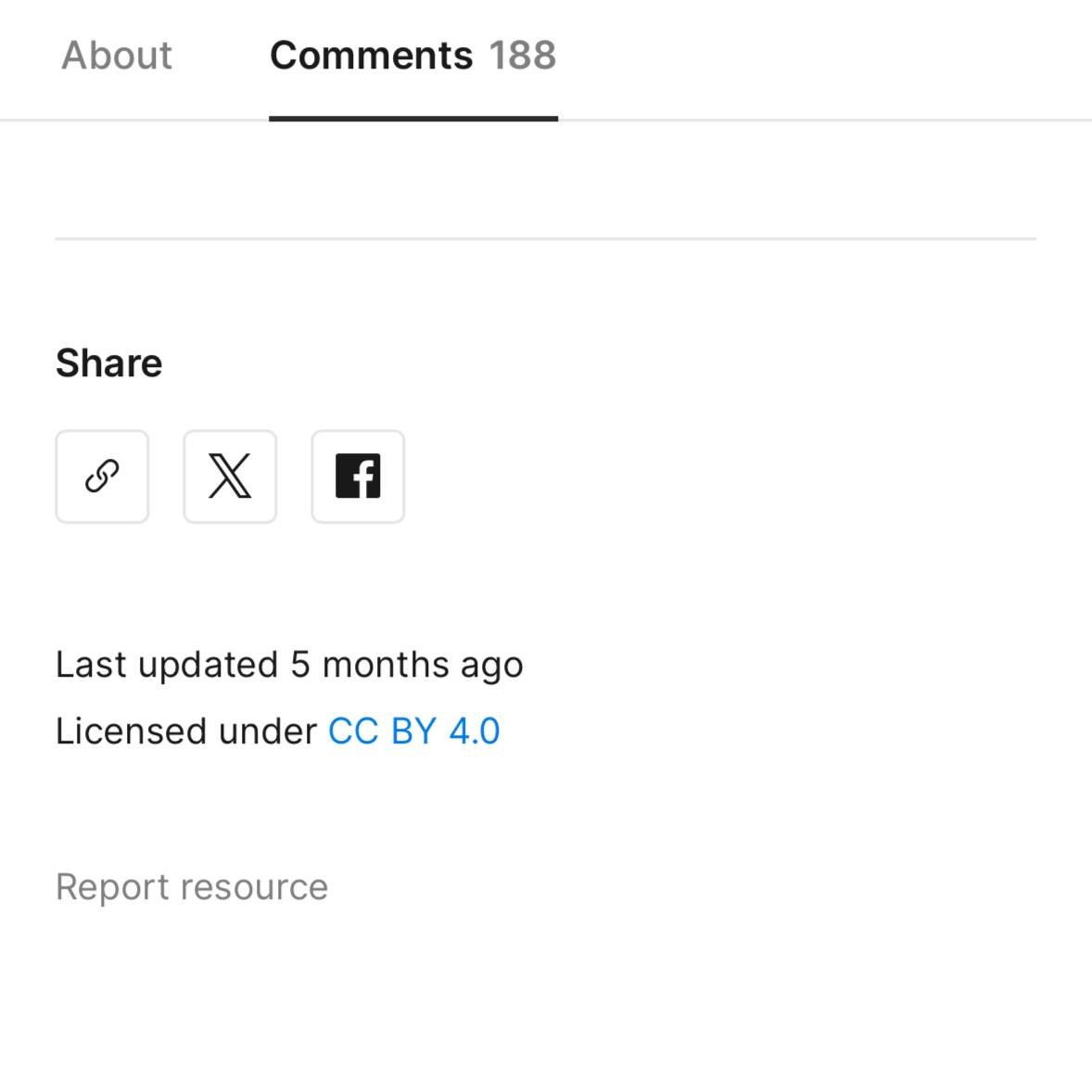Click the underline beneath Comments tab
Screen dimensions: 1092x1092
413,119
